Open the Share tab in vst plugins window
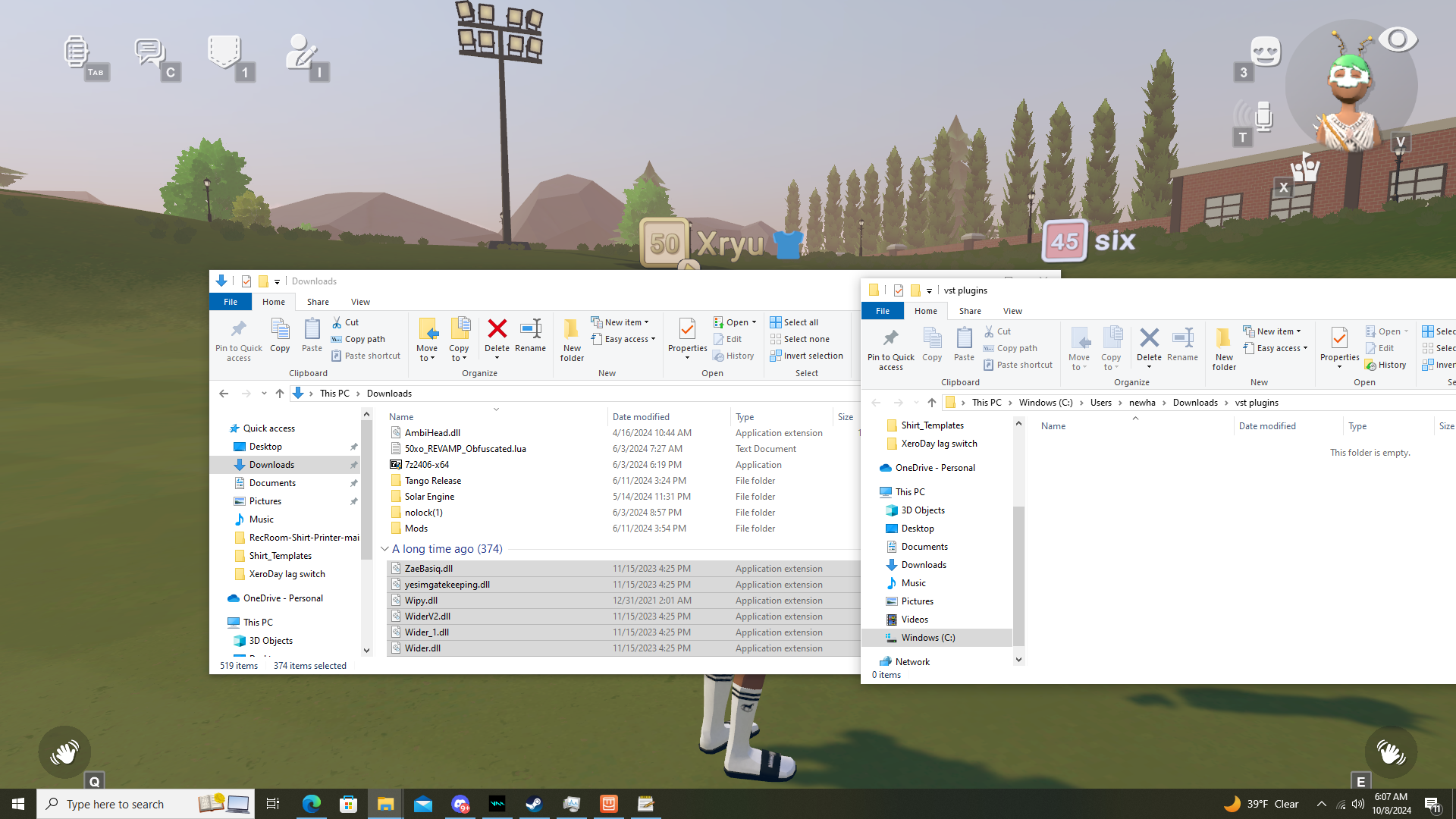 click(x=969, y=311)
